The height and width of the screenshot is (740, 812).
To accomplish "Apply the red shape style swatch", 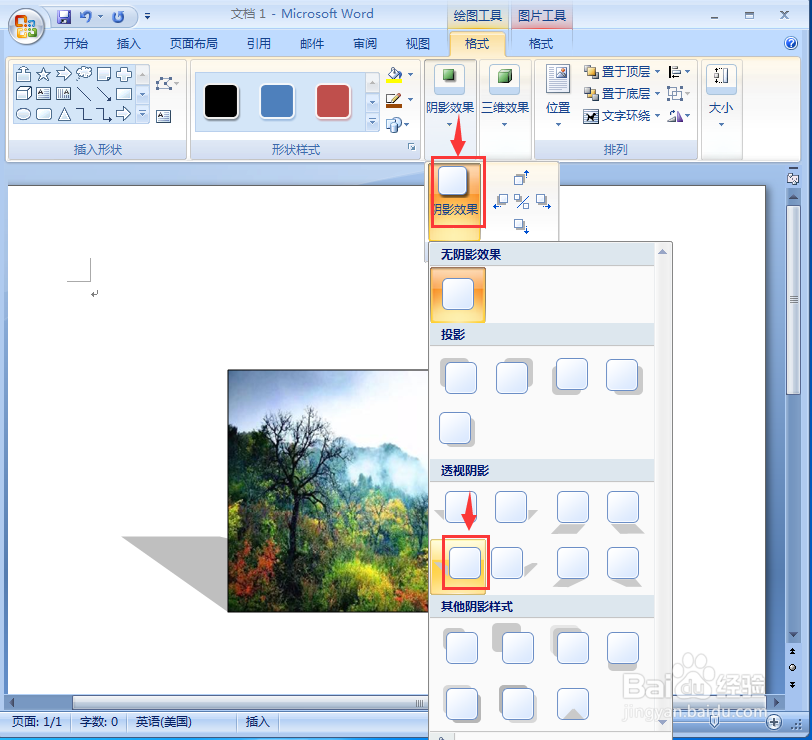I will point(333,101).
